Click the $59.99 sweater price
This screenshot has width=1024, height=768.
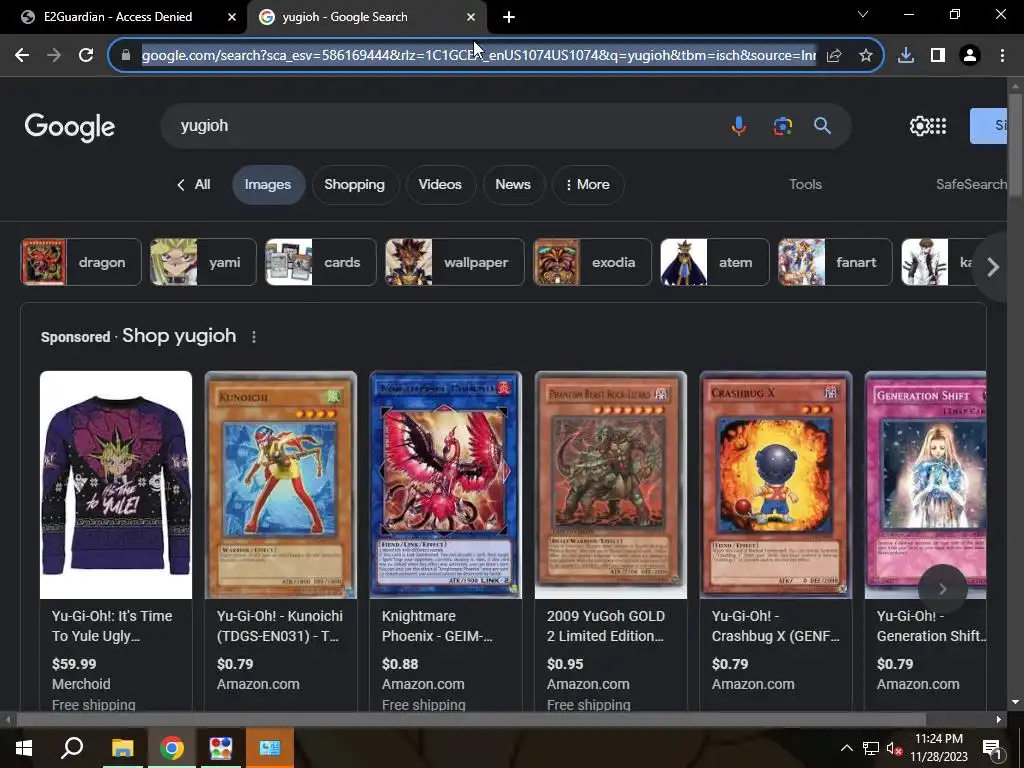coord(74,664)
